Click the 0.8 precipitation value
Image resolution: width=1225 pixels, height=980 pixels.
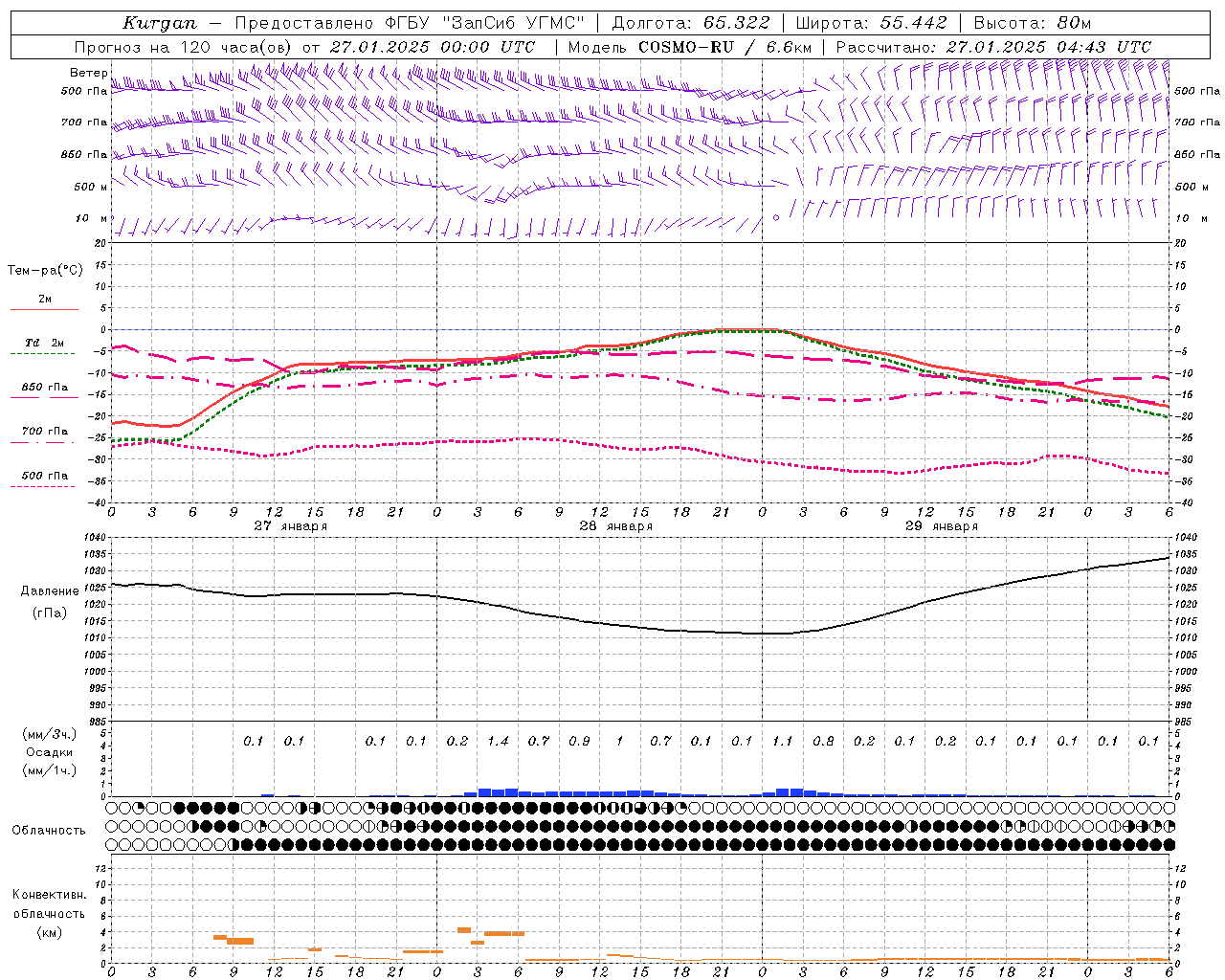pyautogui.click(x=823, y=741)
